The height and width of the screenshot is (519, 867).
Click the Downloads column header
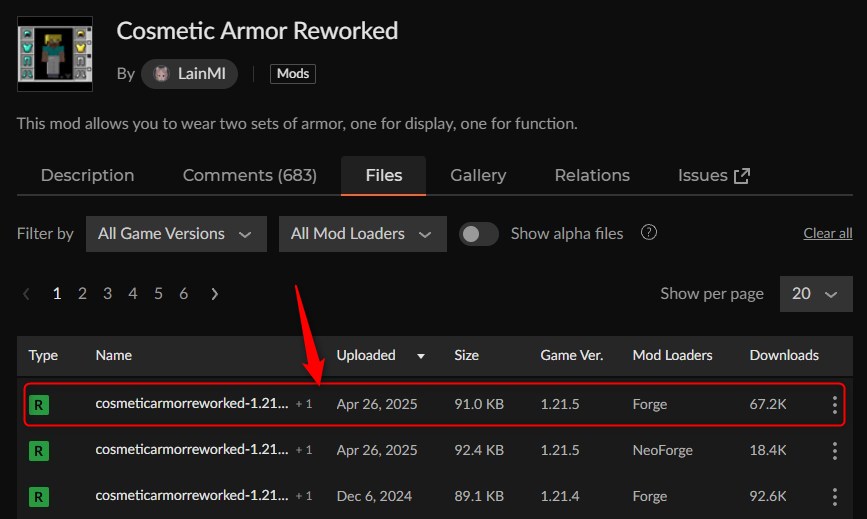(x=784, y=355)
